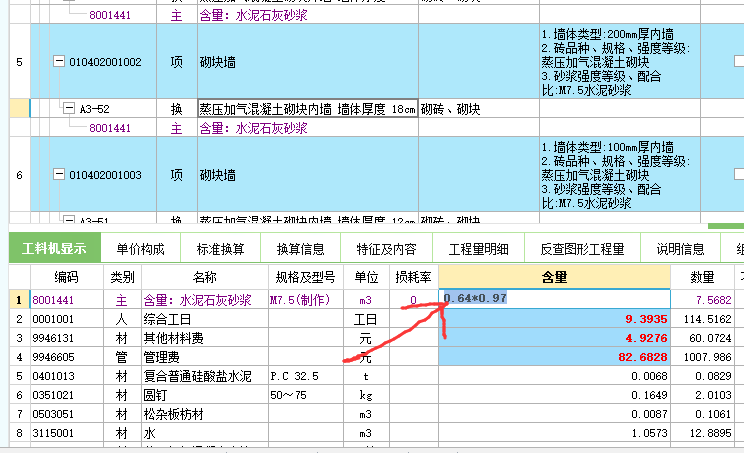744x453 pixels.
Task: Click the 规格及型号 column header
Action: (306, 277)
